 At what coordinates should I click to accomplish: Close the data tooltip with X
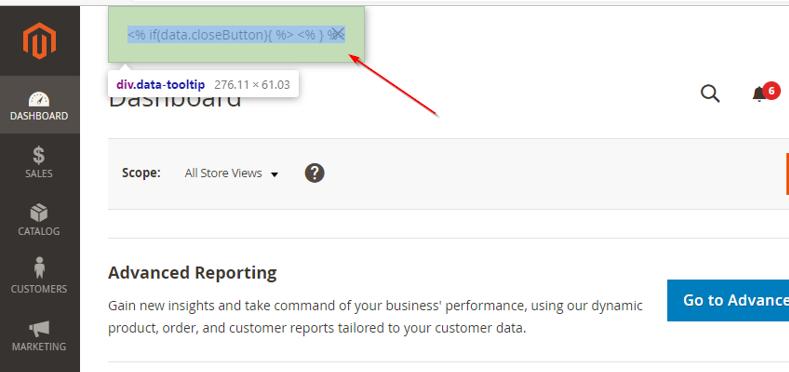pos(338,34)
